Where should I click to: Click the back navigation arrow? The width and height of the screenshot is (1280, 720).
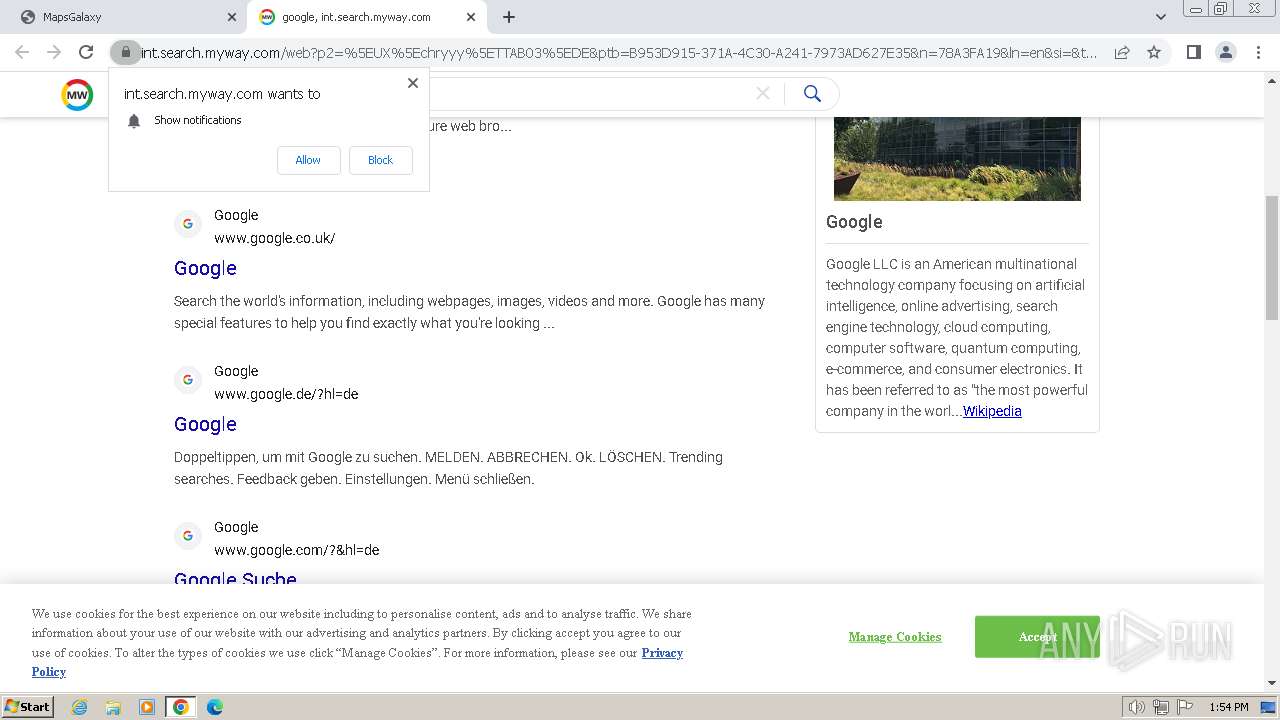pos(22,52)
